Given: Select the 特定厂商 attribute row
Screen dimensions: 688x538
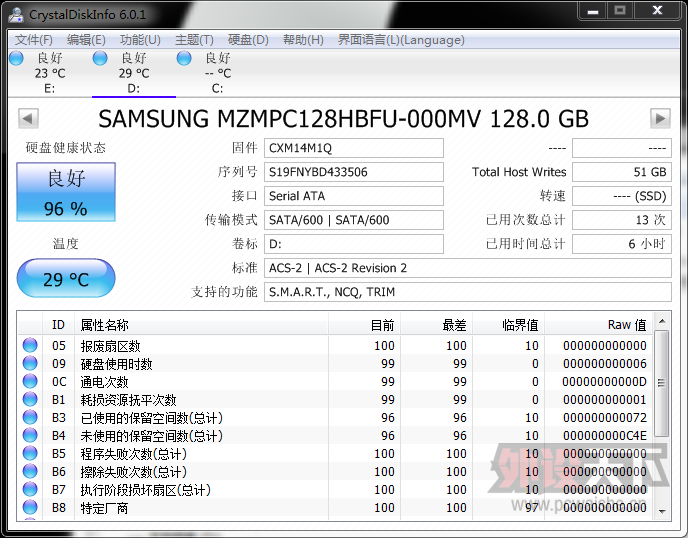Looking at the screenshot, I should point(335,507).
